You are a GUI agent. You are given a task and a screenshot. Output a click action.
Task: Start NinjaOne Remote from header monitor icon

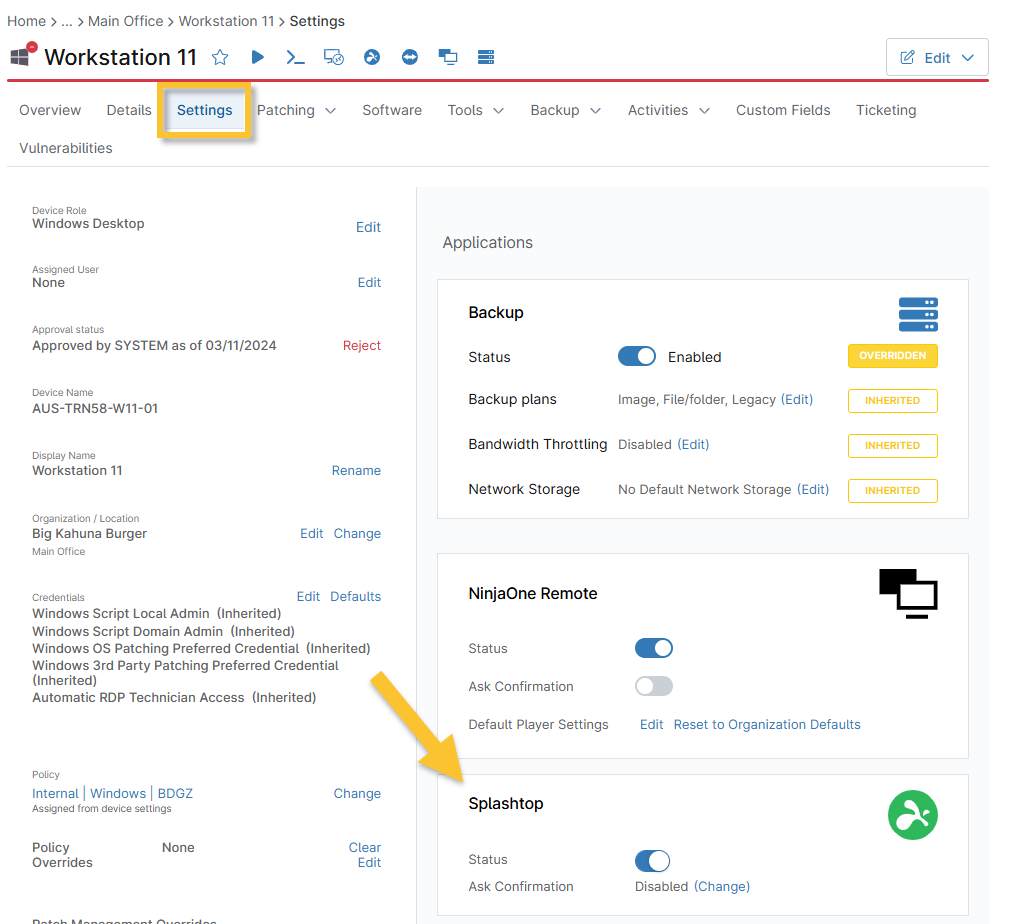(448, 57)
